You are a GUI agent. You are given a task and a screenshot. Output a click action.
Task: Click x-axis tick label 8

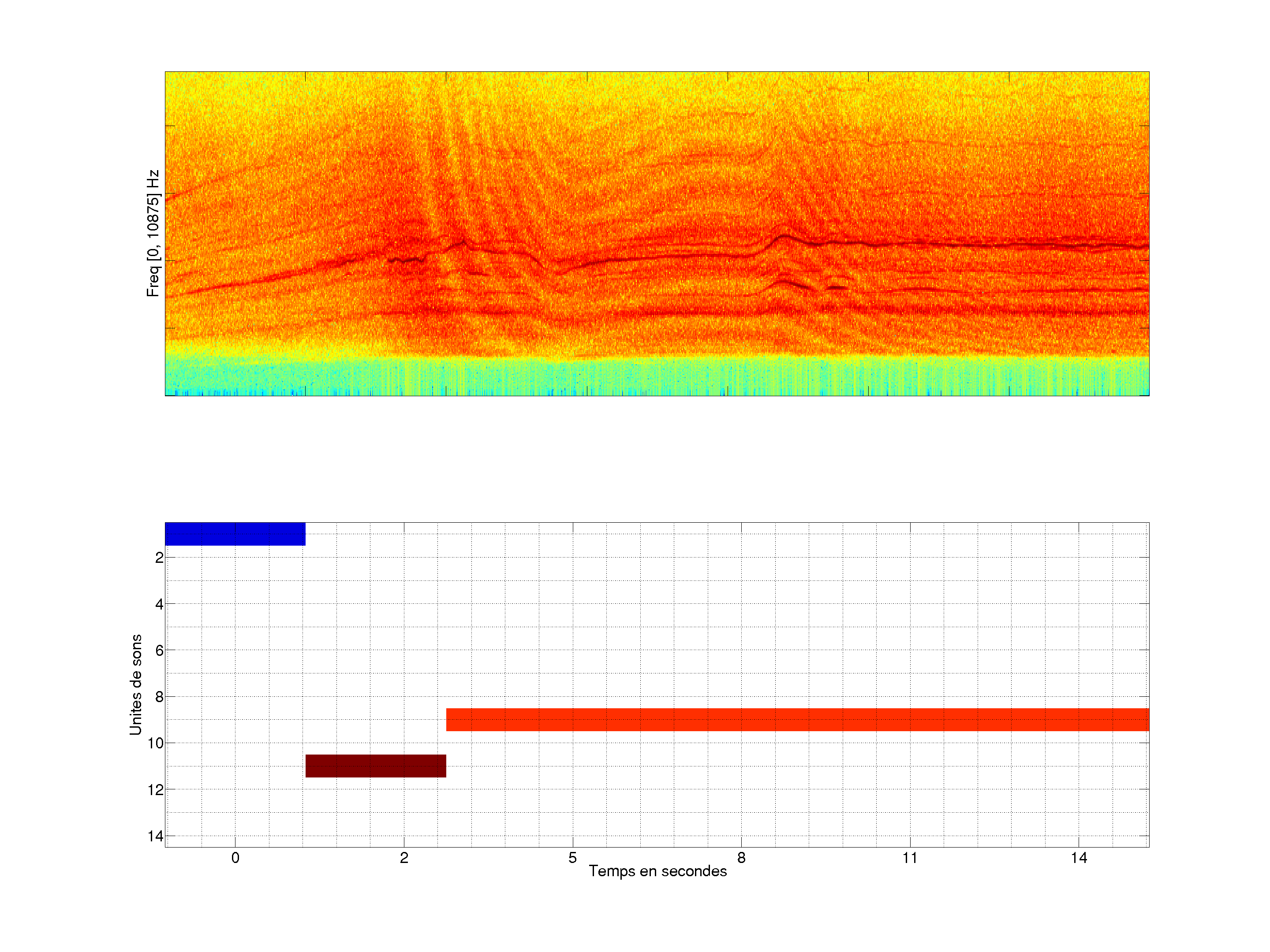pos(741,858)
